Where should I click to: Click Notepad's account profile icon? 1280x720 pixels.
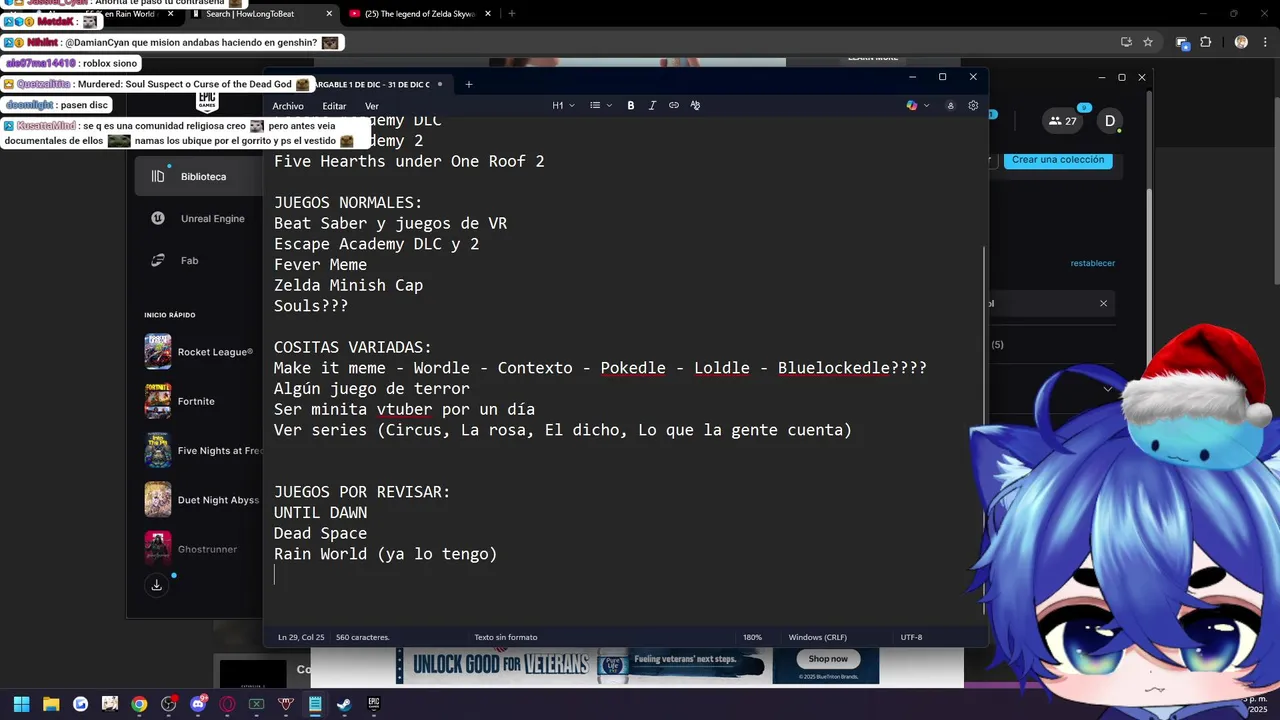click(x=950, y=105)
